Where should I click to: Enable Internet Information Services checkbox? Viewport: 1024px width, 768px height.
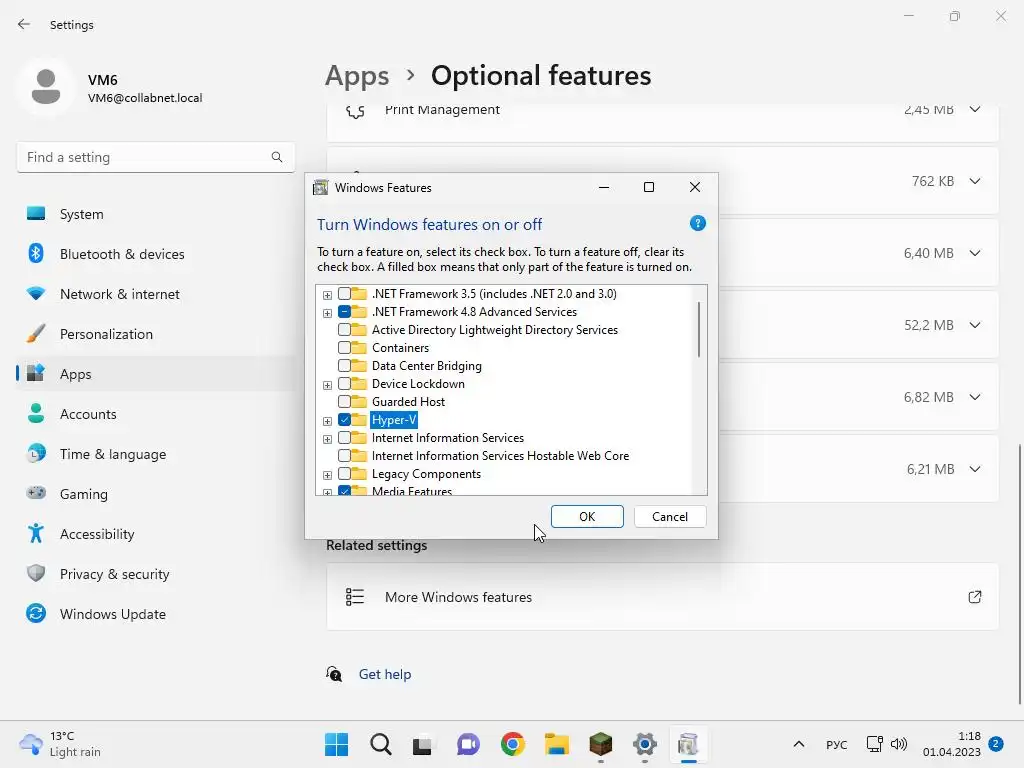(344, 438)
